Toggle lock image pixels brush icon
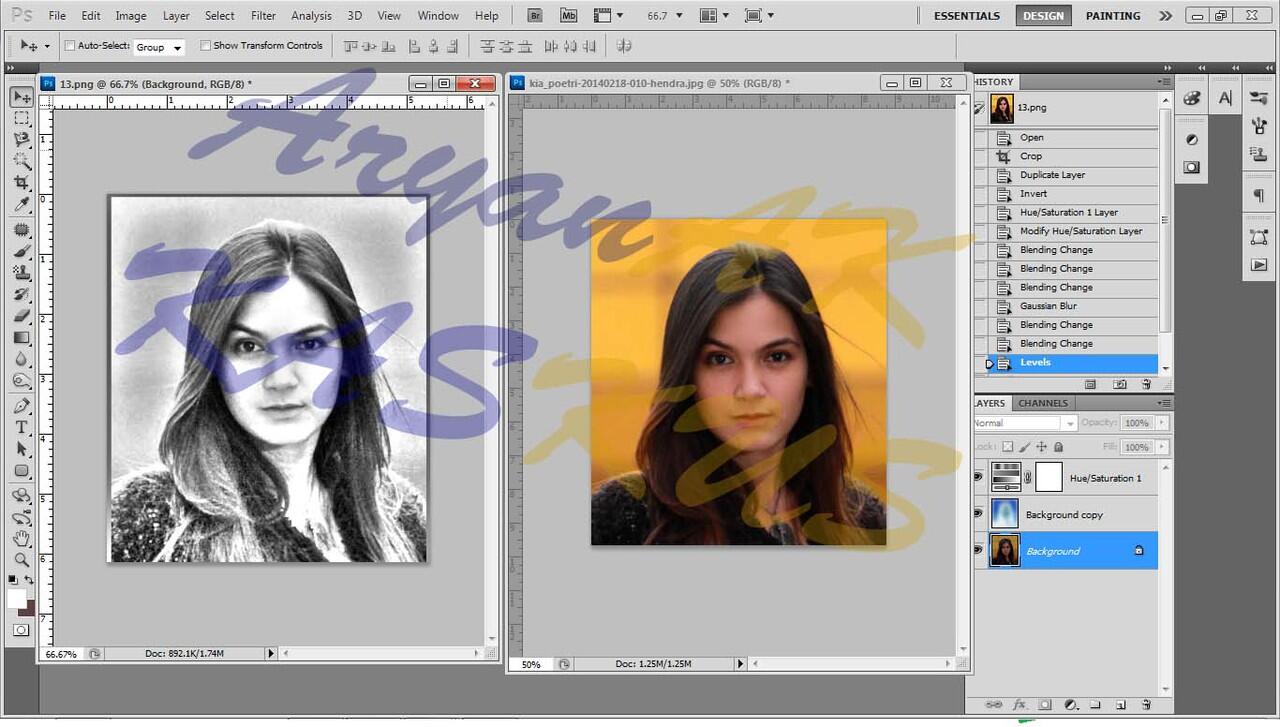 (x=1025, y=447)
